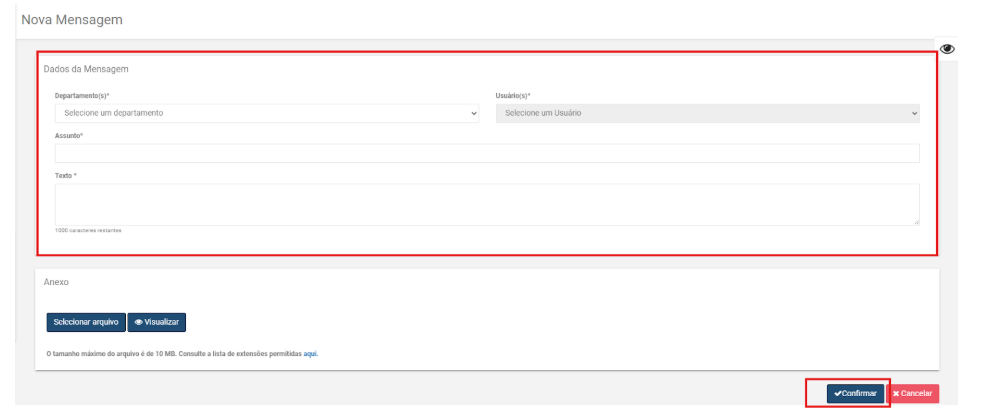Click the eye icon at top right
987x414 pixels.
[947, 49]
